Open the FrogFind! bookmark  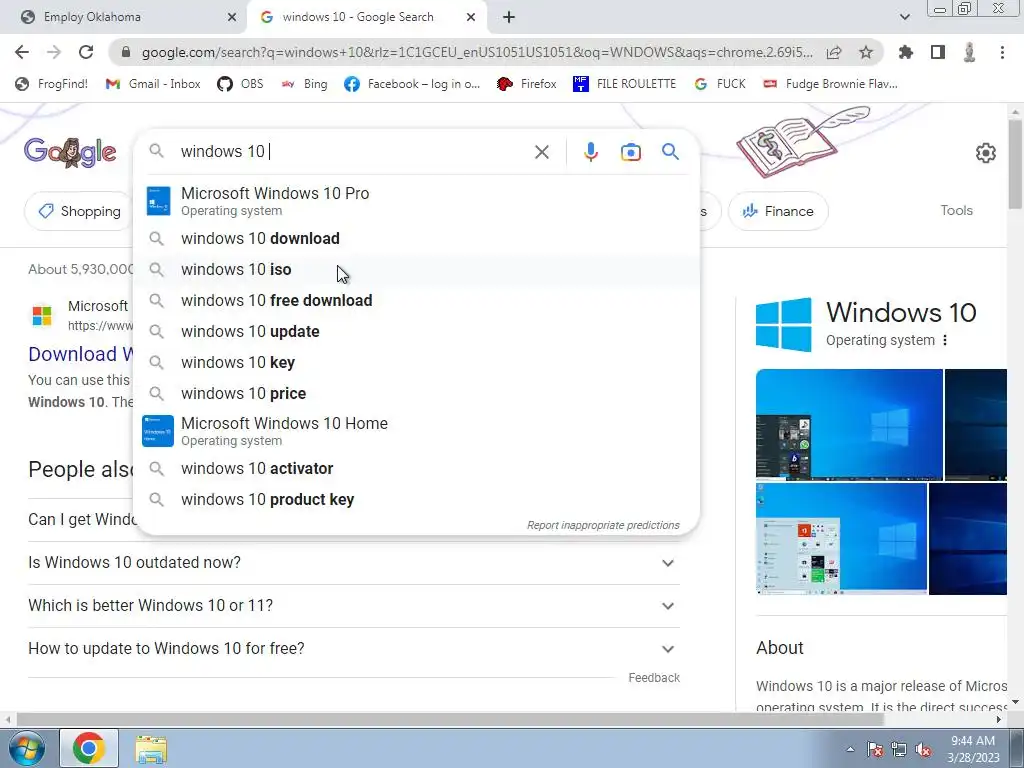click(52, 84)
